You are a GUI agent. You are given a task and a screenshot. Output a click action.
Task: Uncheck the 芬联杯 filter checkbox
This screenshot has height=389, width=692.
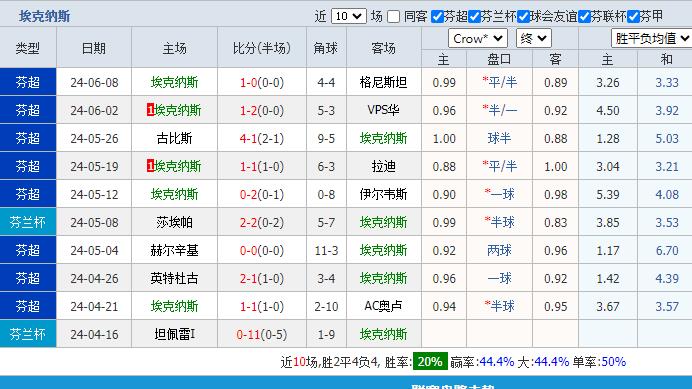(x=584, y=17)
